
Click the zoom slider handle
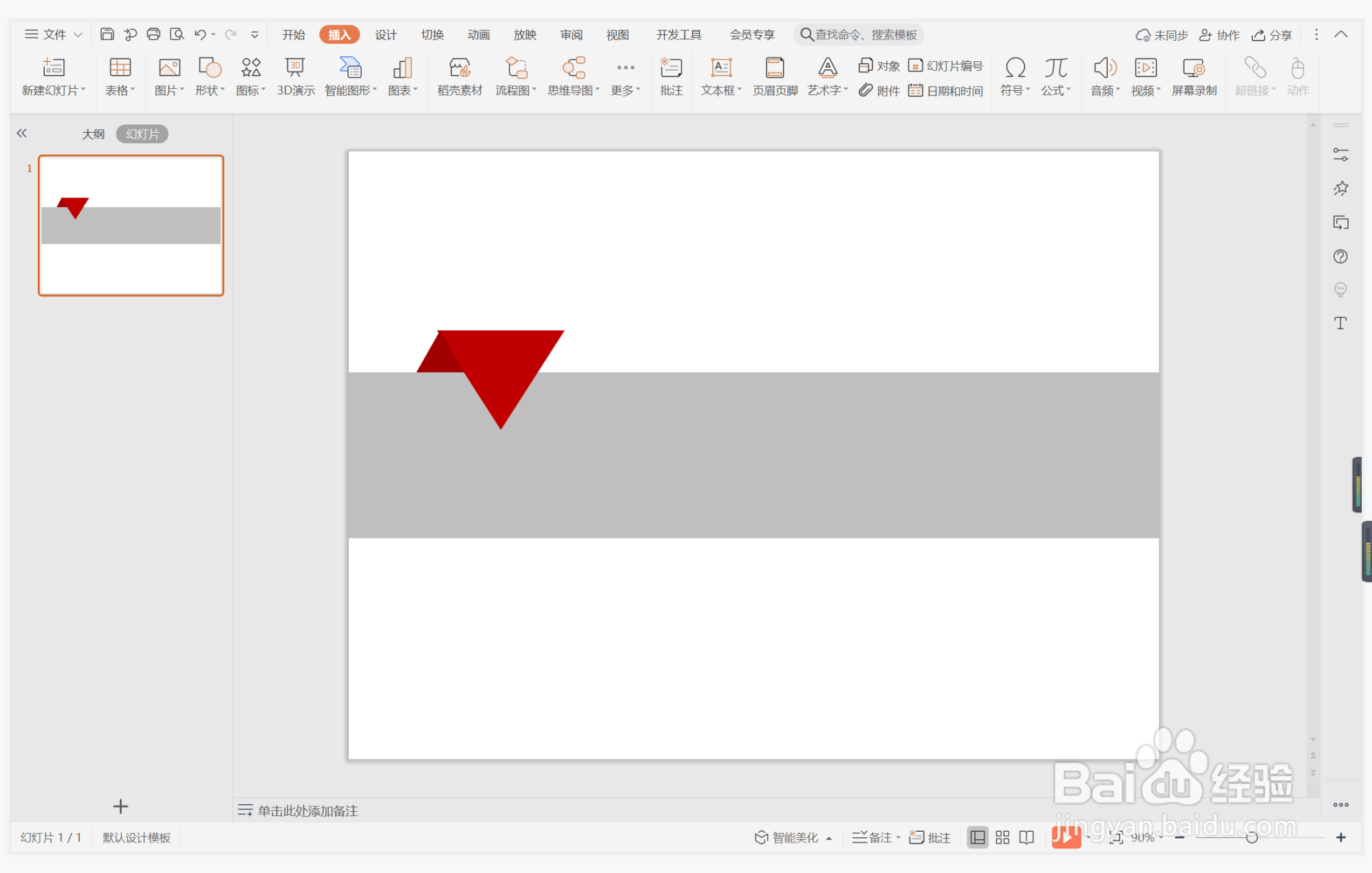[x=1252, y=837]
